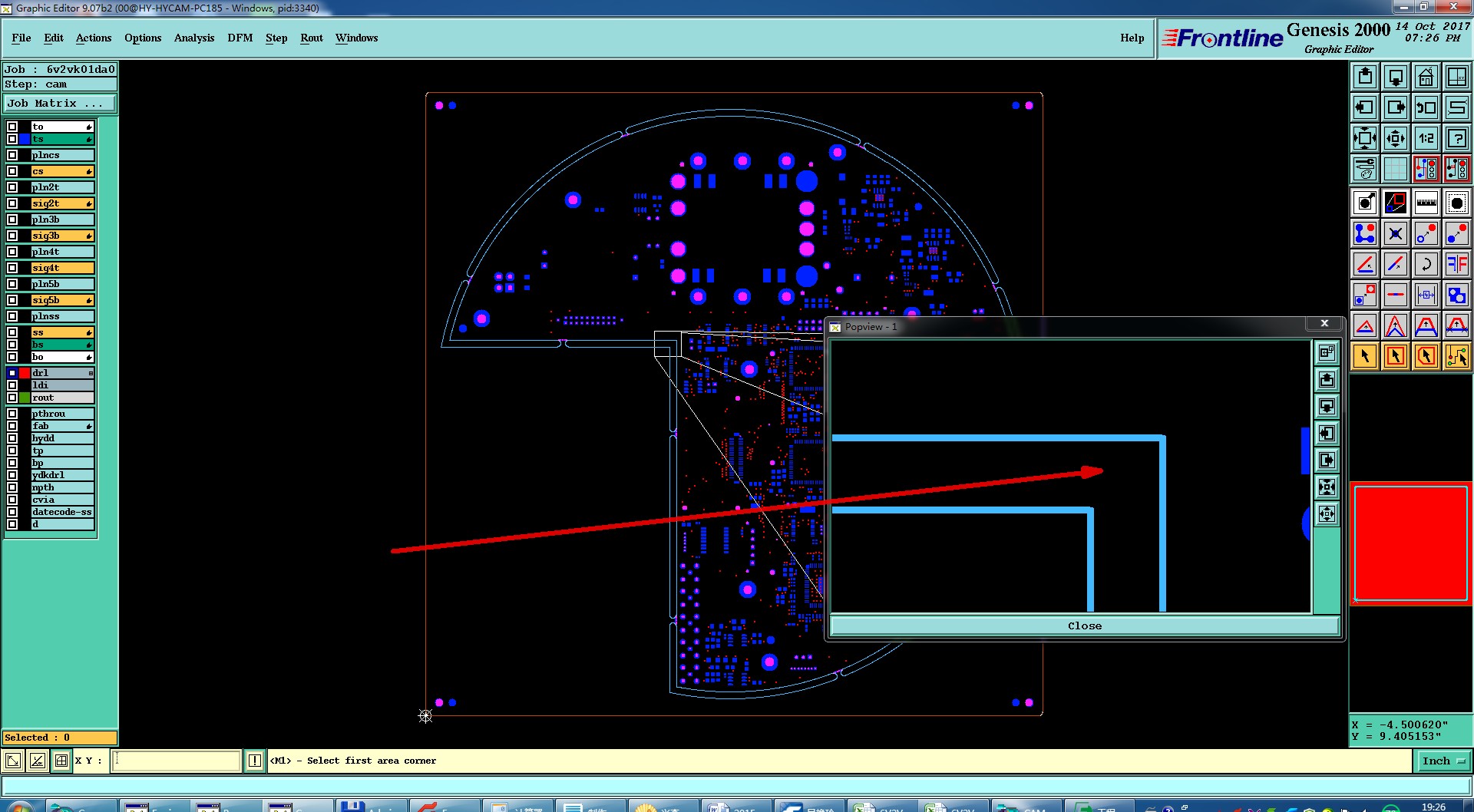1474x812 pixels.
Task: Select the yellow arrow pointer select tool
Action: pos(1365,356)
